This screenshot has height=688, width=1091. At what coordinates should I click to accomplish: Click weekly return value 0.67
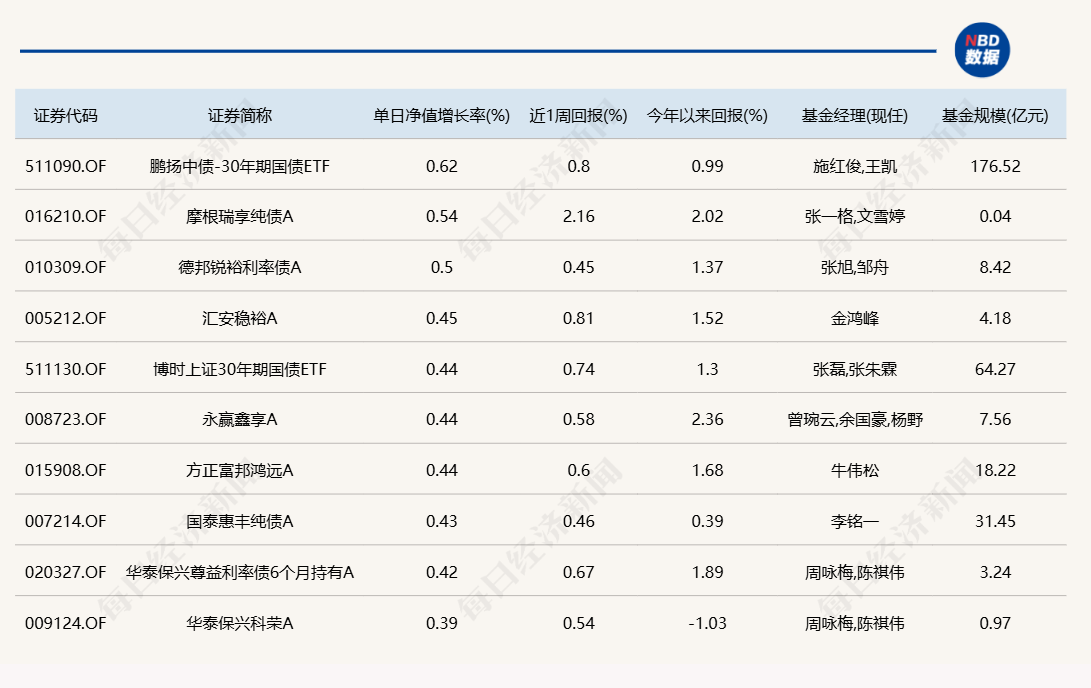[x=578, y=572]
